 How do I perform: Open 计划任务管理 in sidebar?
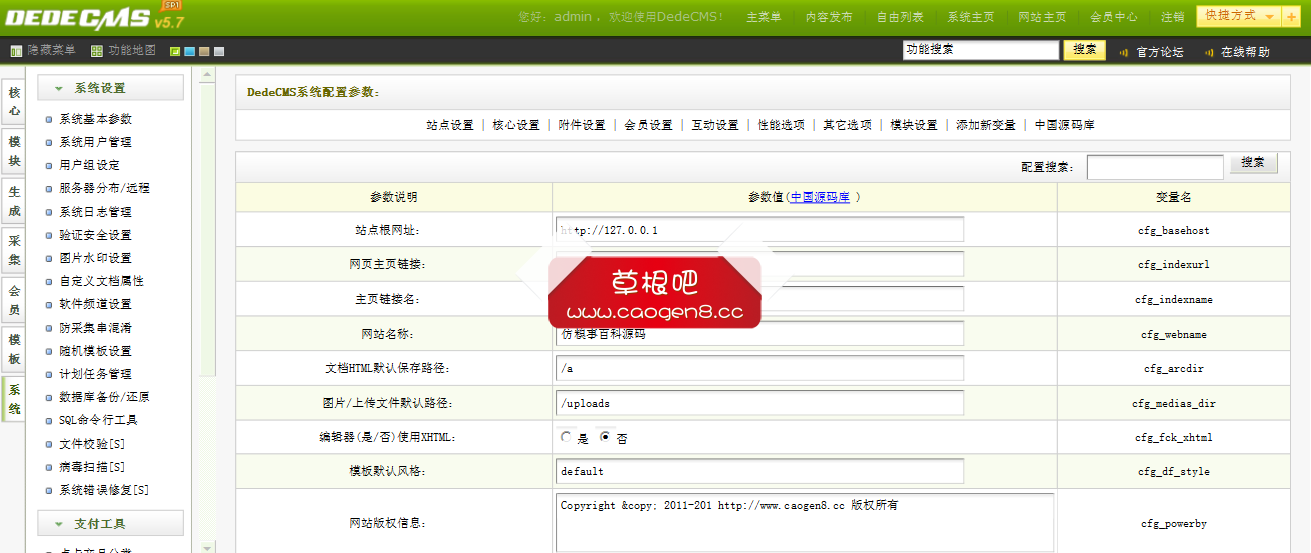pos(95,374)
